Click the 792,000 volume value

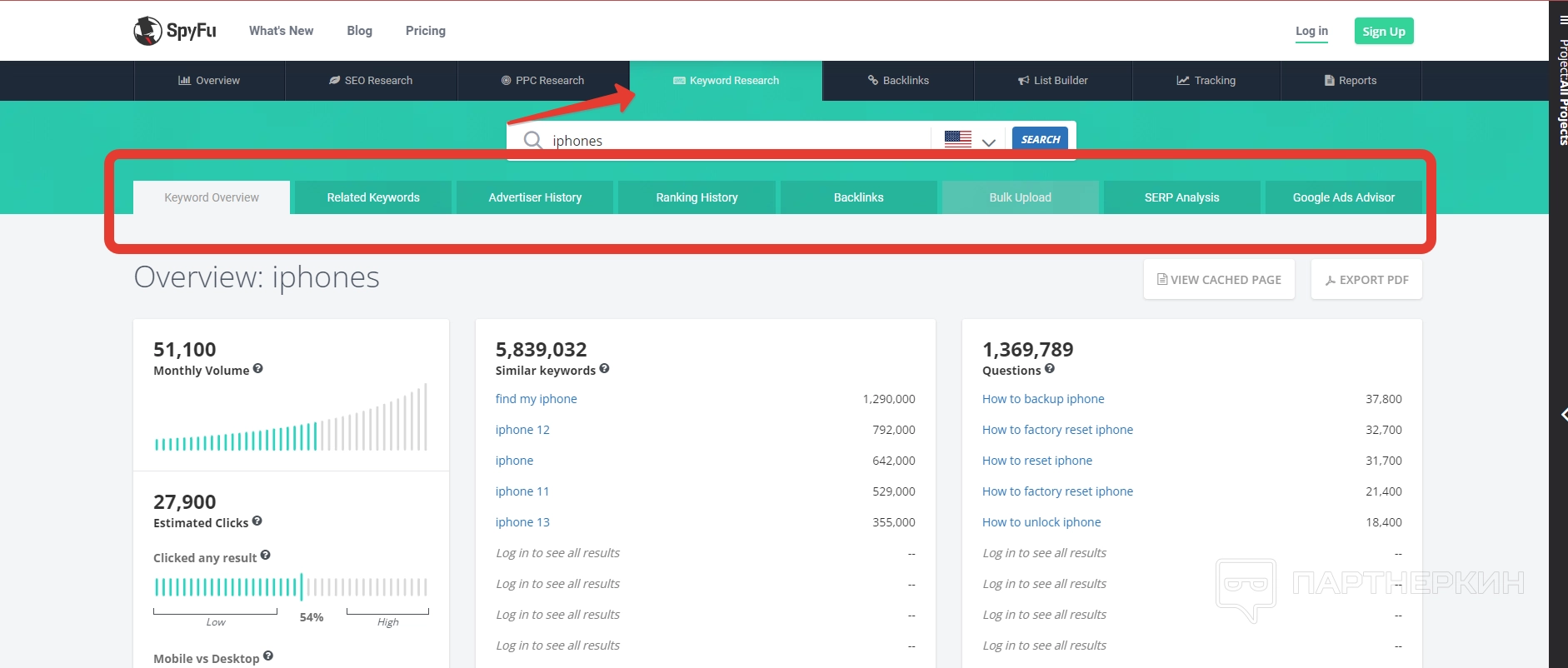click(x=894, y=430)
